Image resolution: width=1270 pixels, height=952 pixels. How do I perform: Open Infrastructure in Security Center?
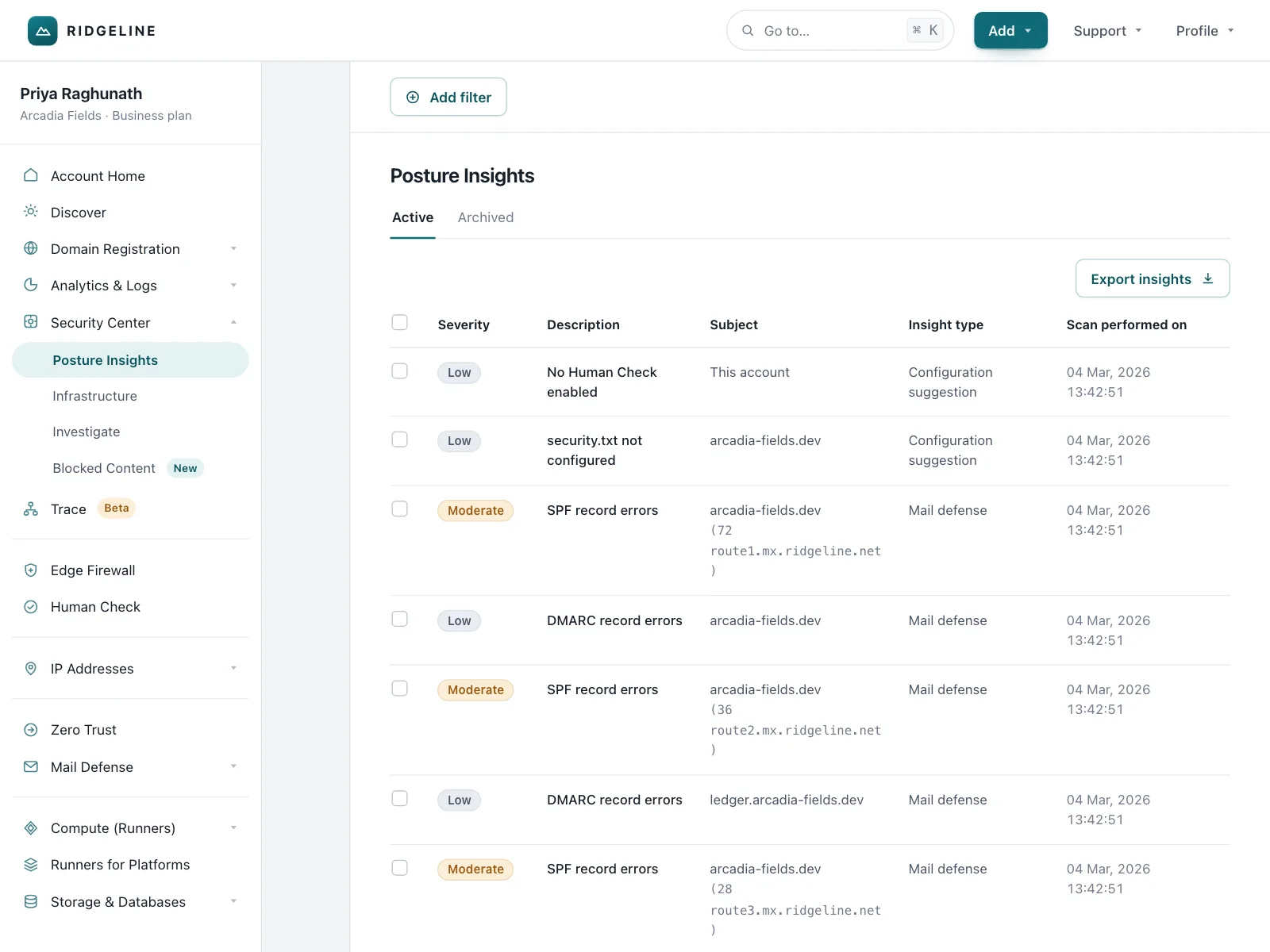click(94, 396)
